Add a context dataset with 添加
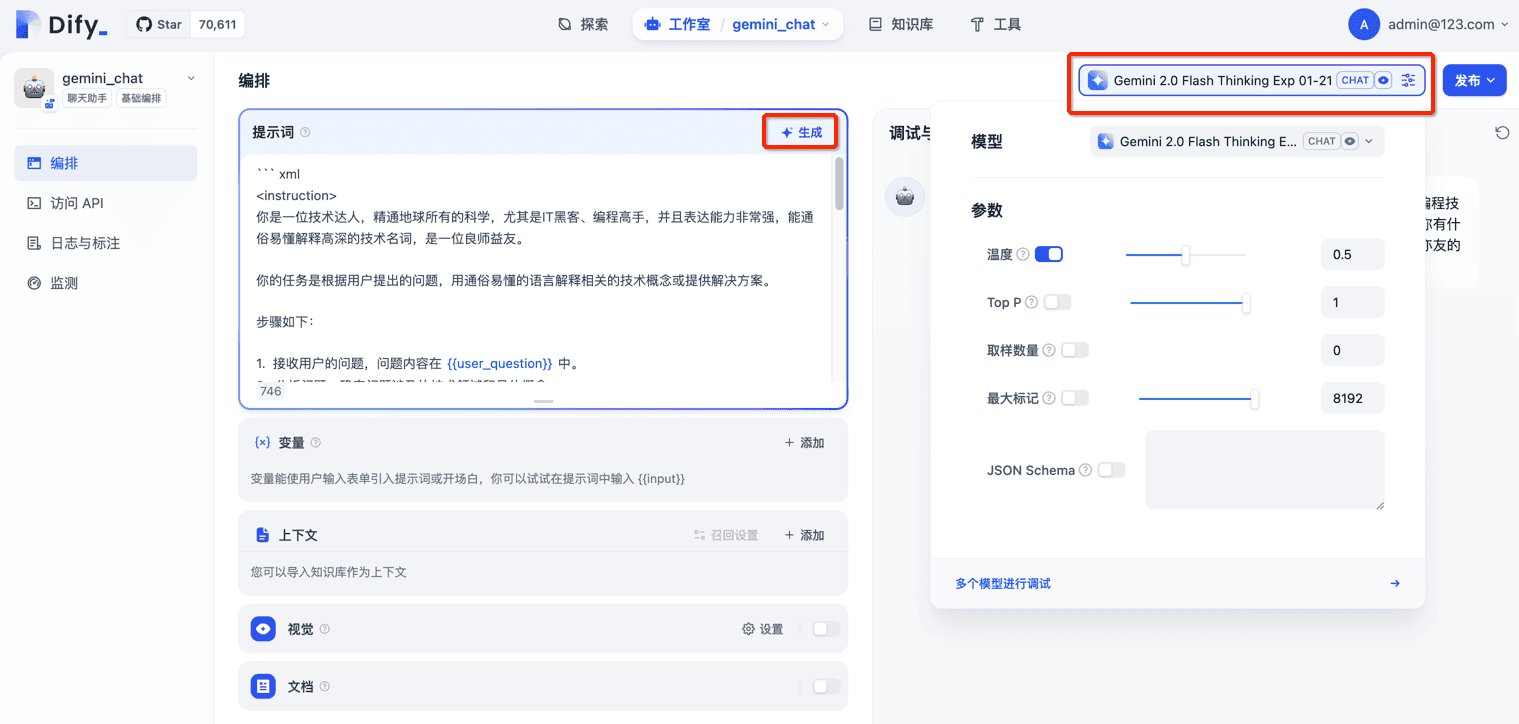 [x=805, y=535]
